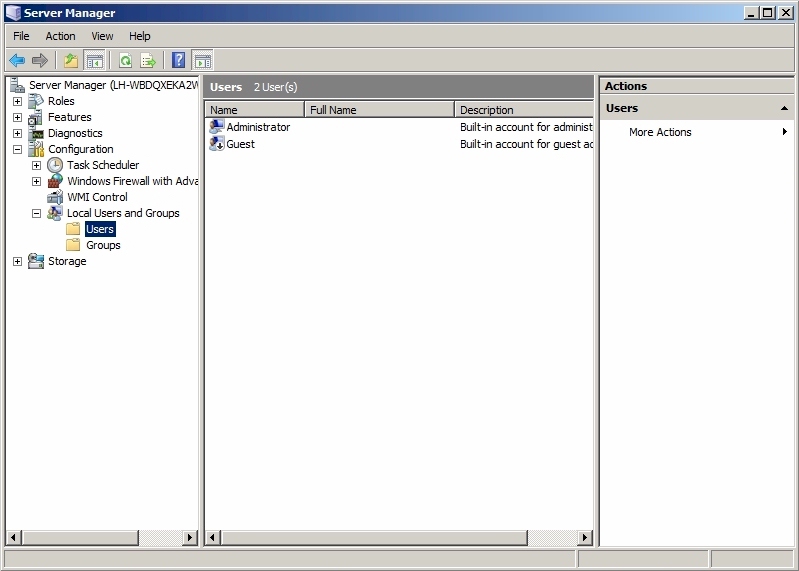Click the tree pane horizontal scrollbar thumb
Screen dimensions: 799x571
tap(80, 537)
